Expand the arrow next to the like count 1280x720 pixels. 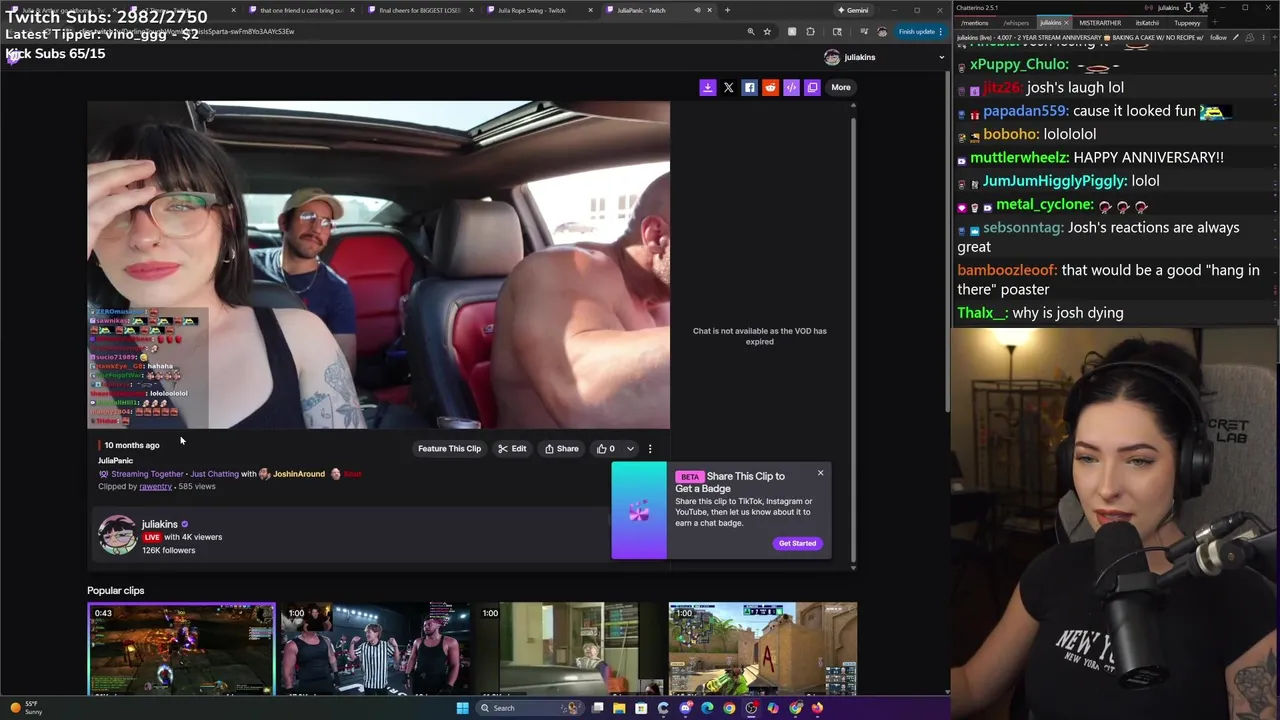pyautogui.click(x=630, y=448)
